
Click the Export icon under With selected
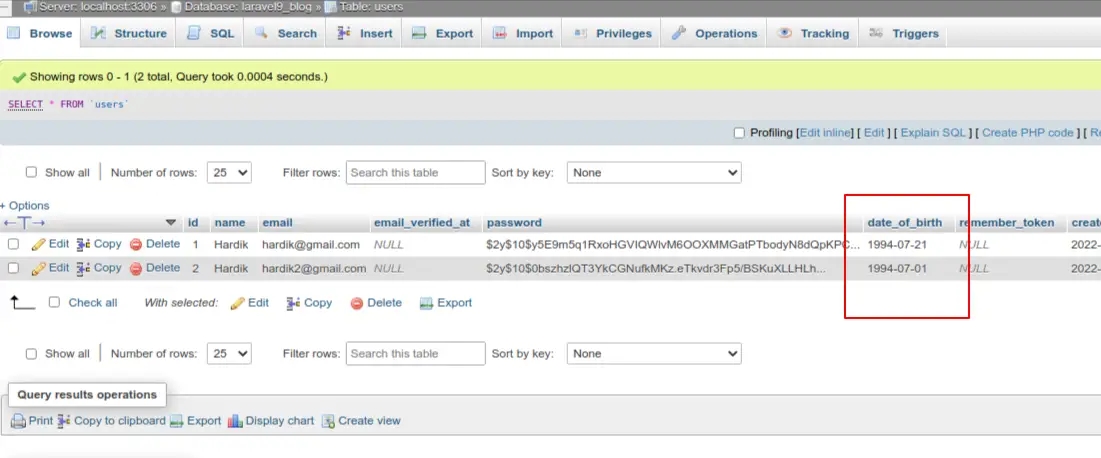coord(426,303)
